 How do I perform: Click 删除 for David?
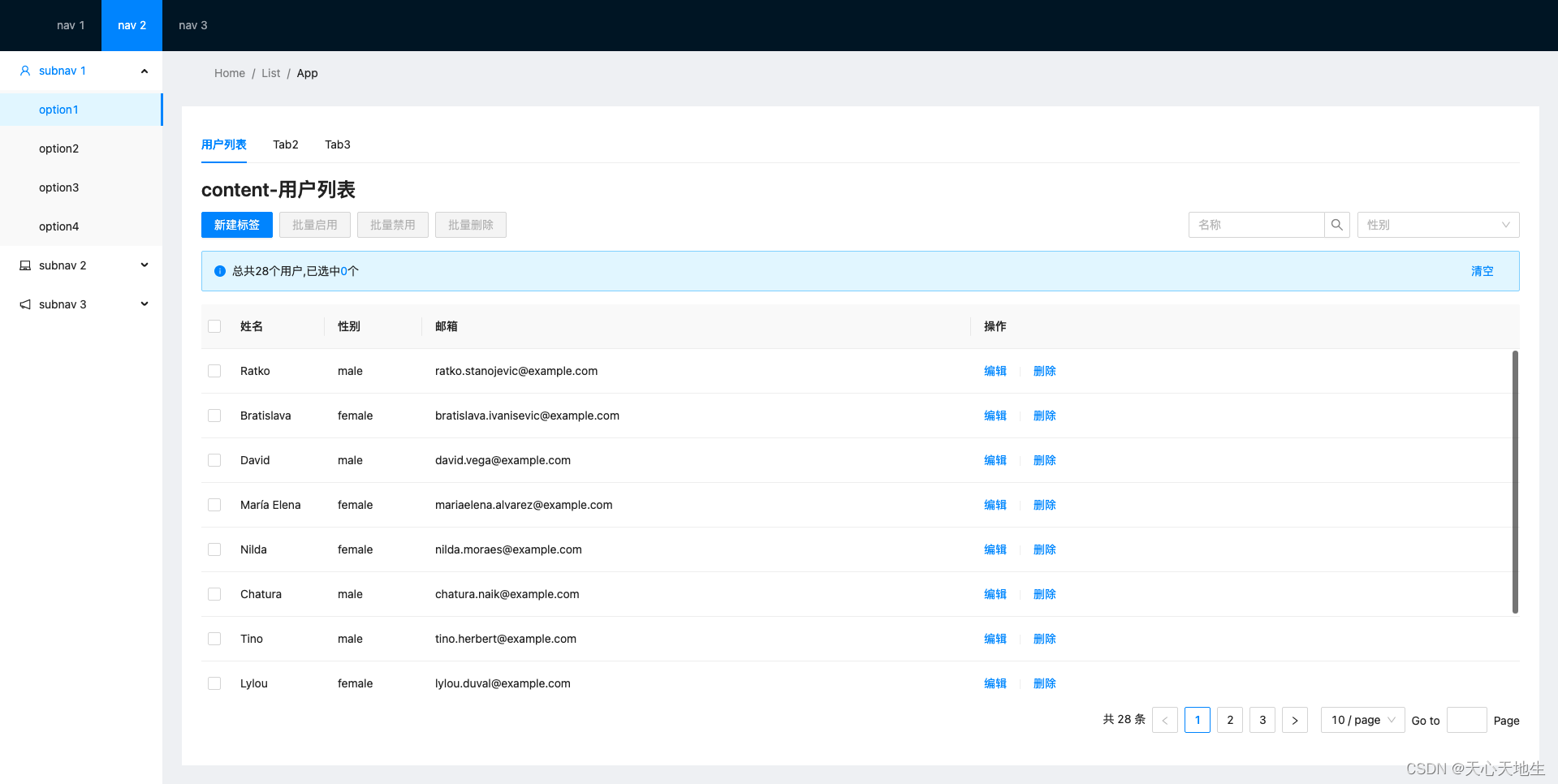[1045, 460]
